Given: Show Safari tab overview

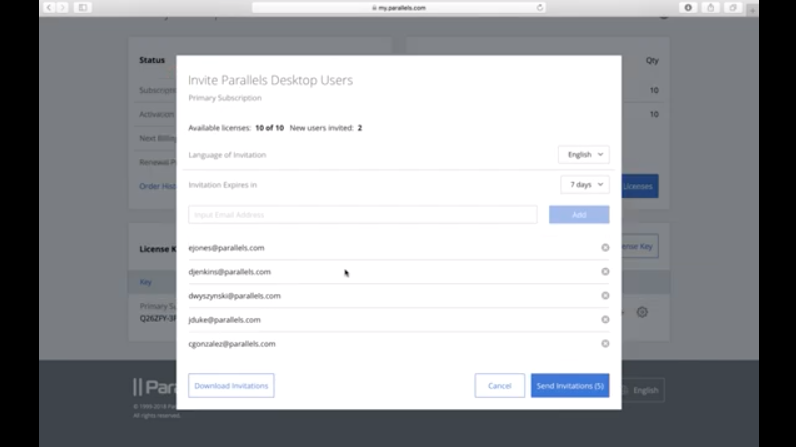Looking at the screenshot, I should pyautogui.click(x=733, y=8).
